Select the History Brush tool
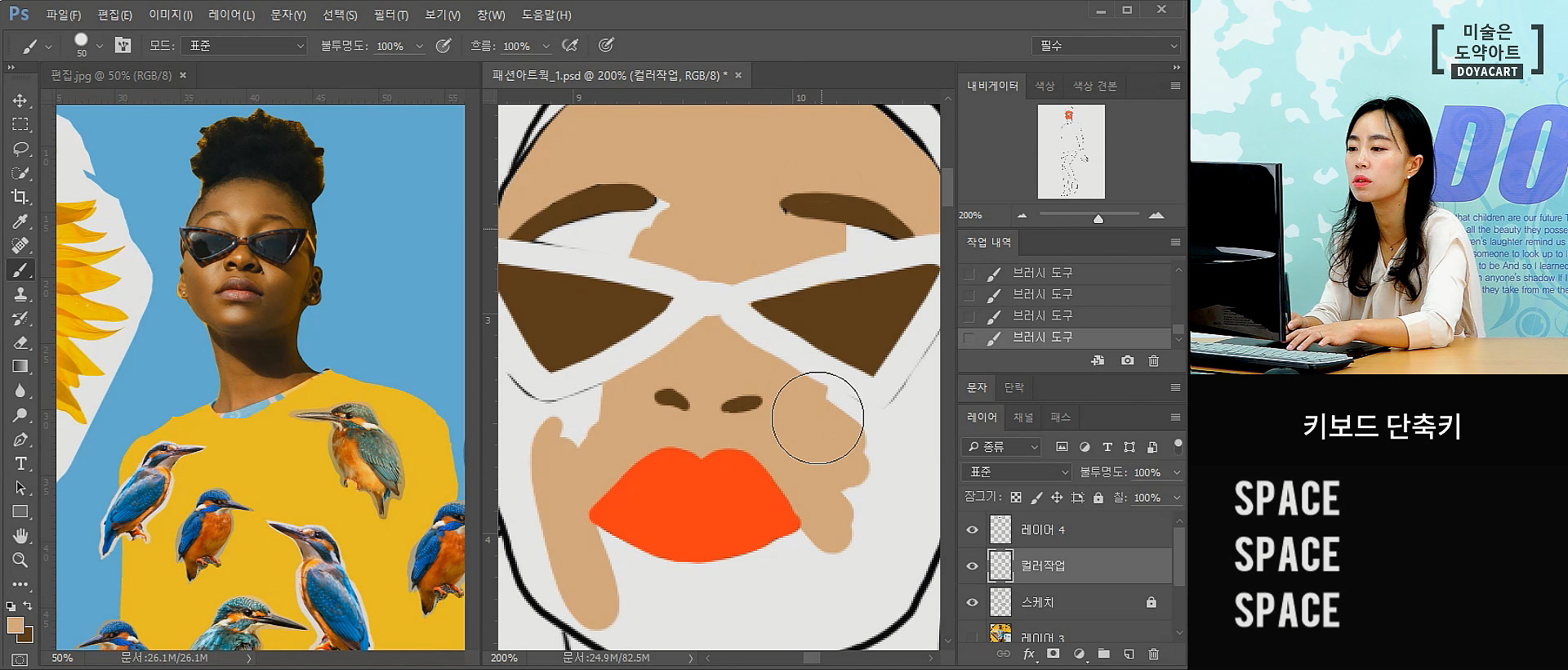 click(20, 318)
